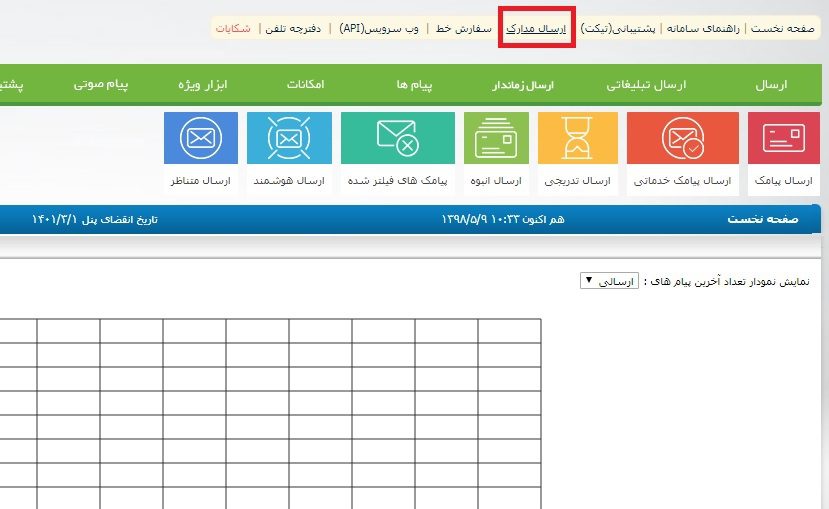Click the پیامک های فیلتر شده caption
The height and width of the screenshot is (509, 829).
click(398, 181)
